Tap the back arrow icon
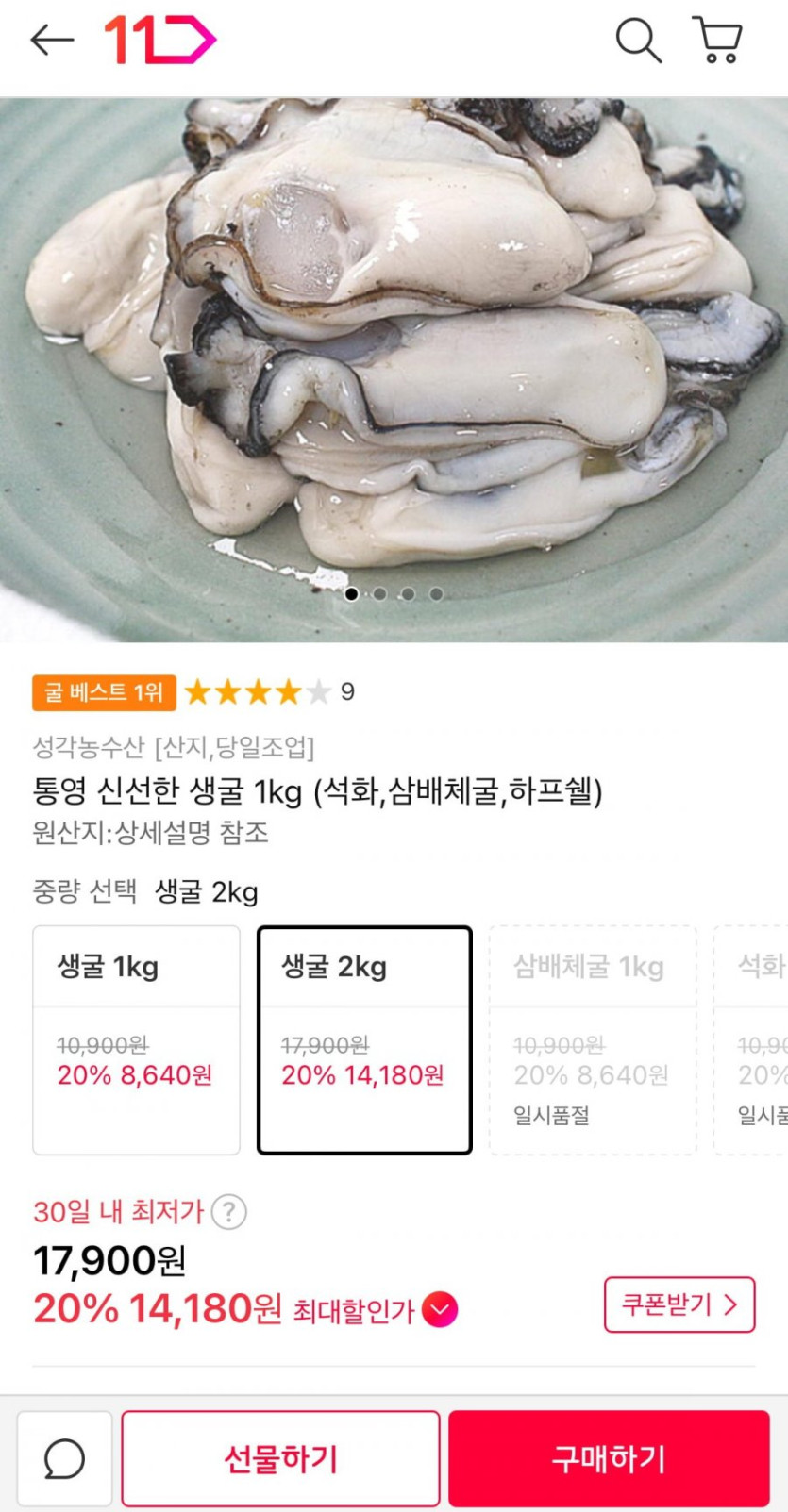Viewport: 788px width, 1512px height. [52, 40]
